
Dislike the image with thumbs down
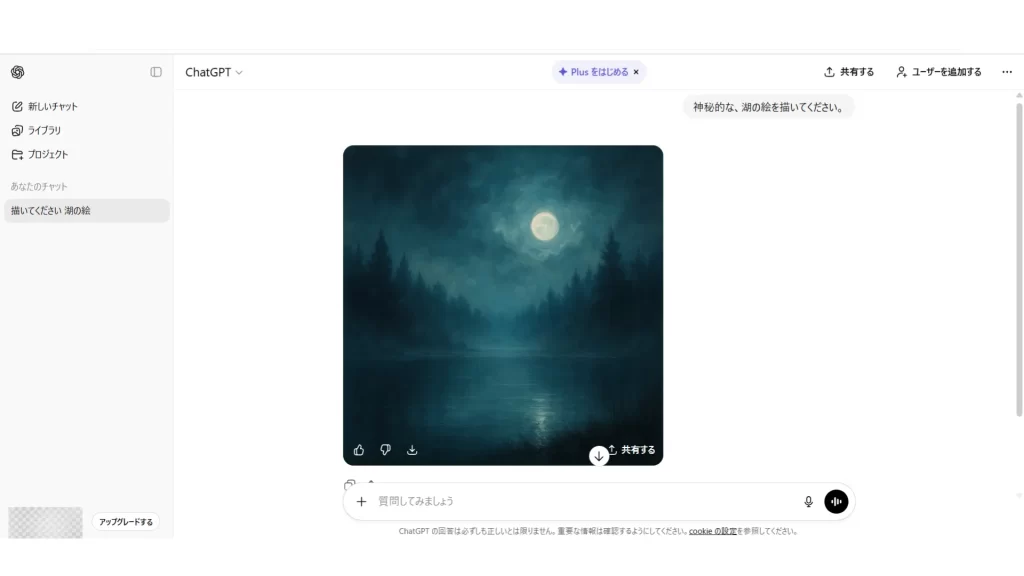pyautogui.click(x=385, y=450)
